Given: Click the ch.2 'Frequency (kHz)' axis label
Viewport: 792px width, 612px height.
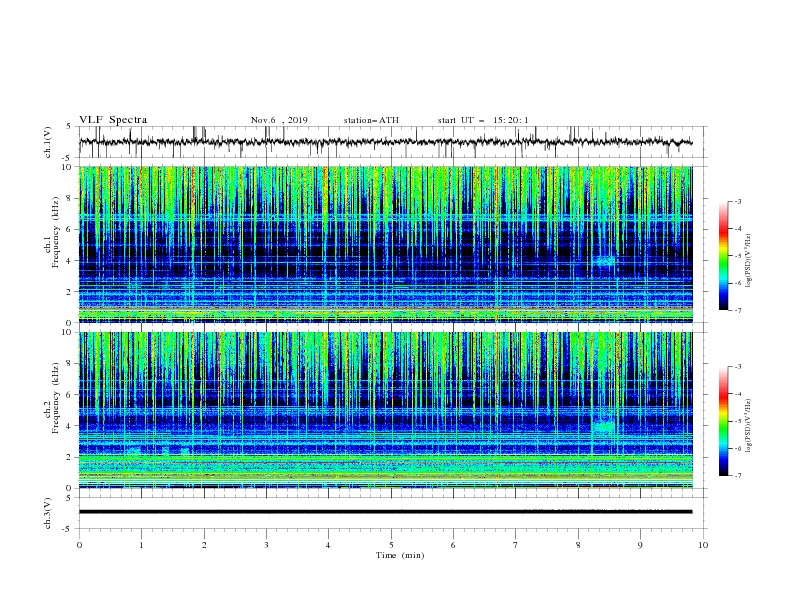Looking at the screenshot, I should (x=56, y=397).
